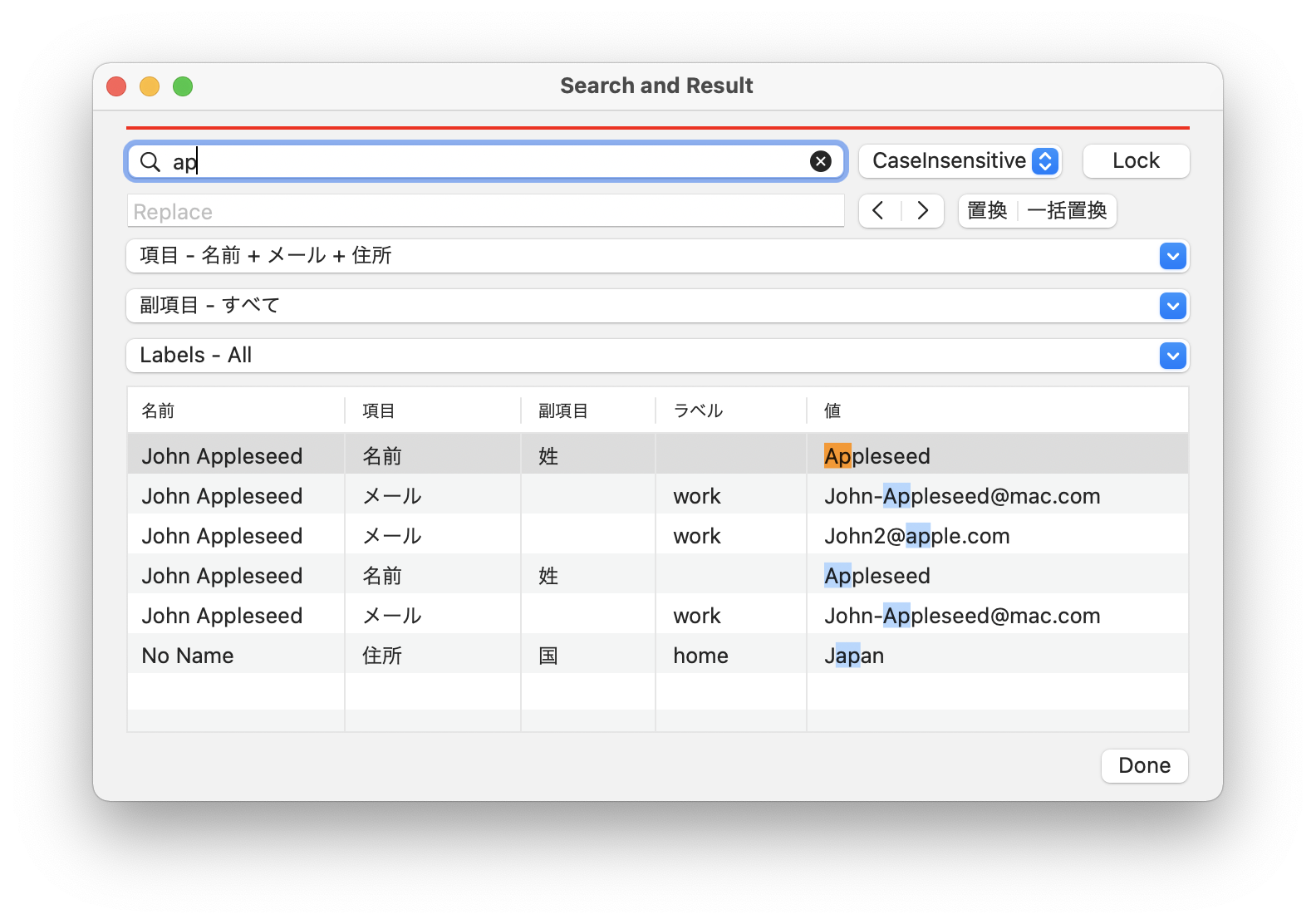Viewport: 1316px width, 924px height.
Task: Open the CaseInsensitive popup menu
Action: [x=960, y=161]
